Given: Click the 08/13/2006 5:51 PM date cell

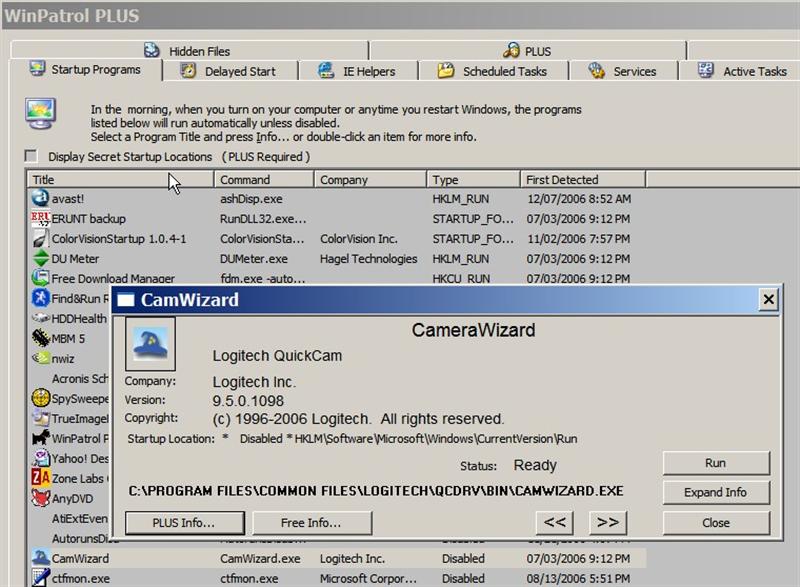Looking at the screenshot, I should click(578, 578).
